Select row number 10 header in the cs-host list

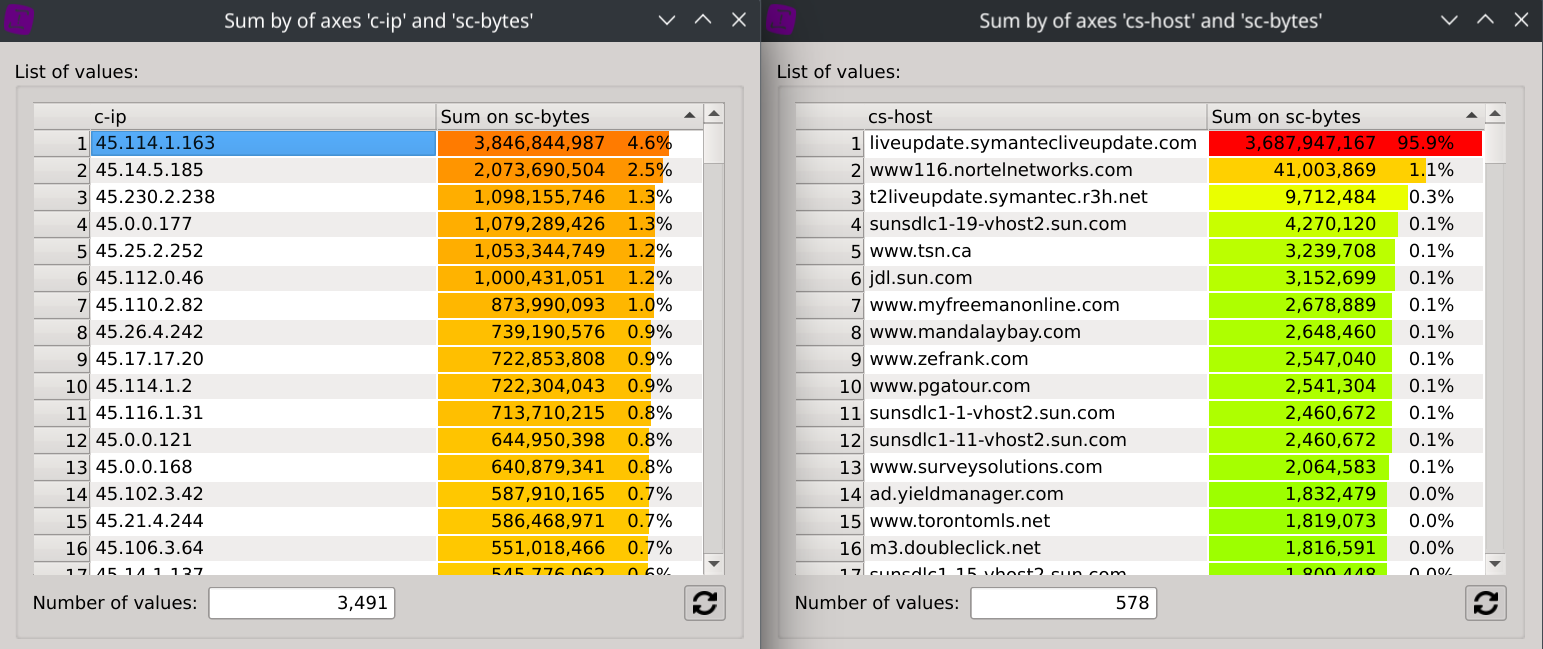click(x=829, y=386)
